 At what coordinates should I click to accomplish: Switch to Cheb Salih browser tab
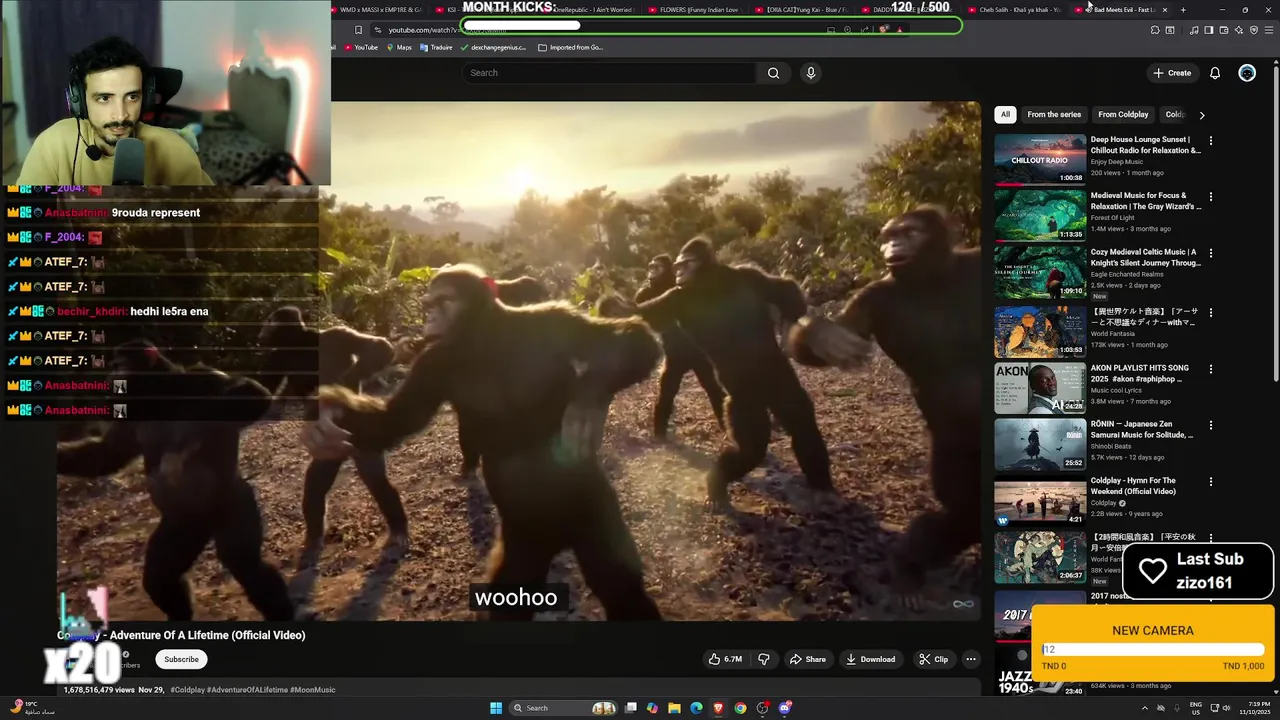[1013, 10]
